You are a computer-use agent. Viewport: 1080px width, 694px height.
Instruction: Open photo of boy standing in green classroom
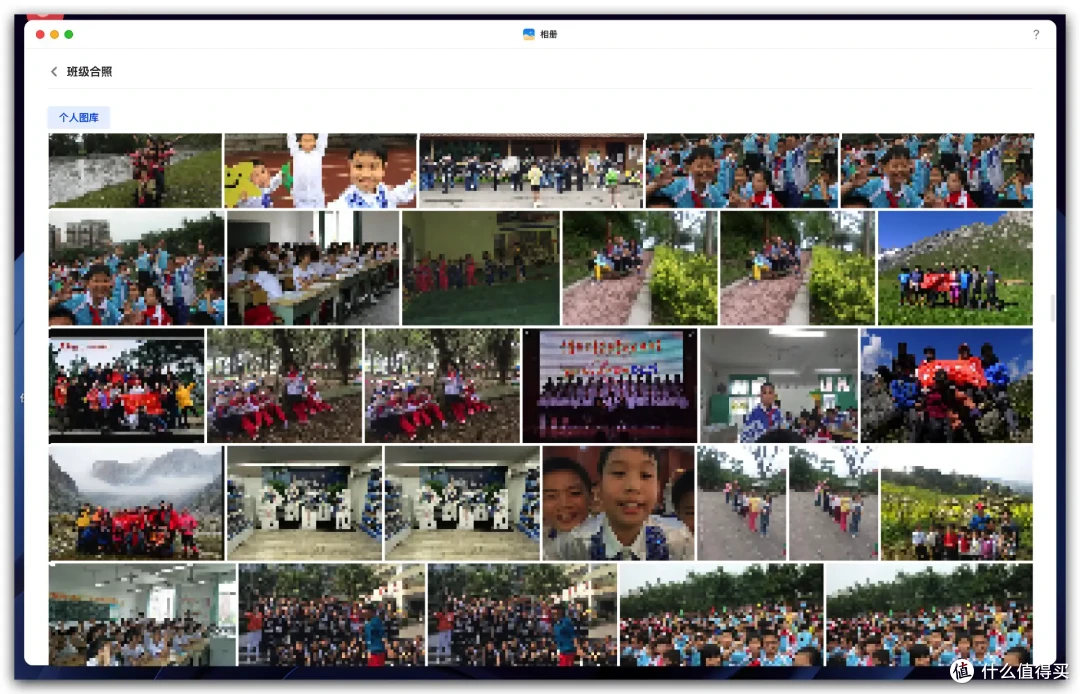tap(778, 386)
